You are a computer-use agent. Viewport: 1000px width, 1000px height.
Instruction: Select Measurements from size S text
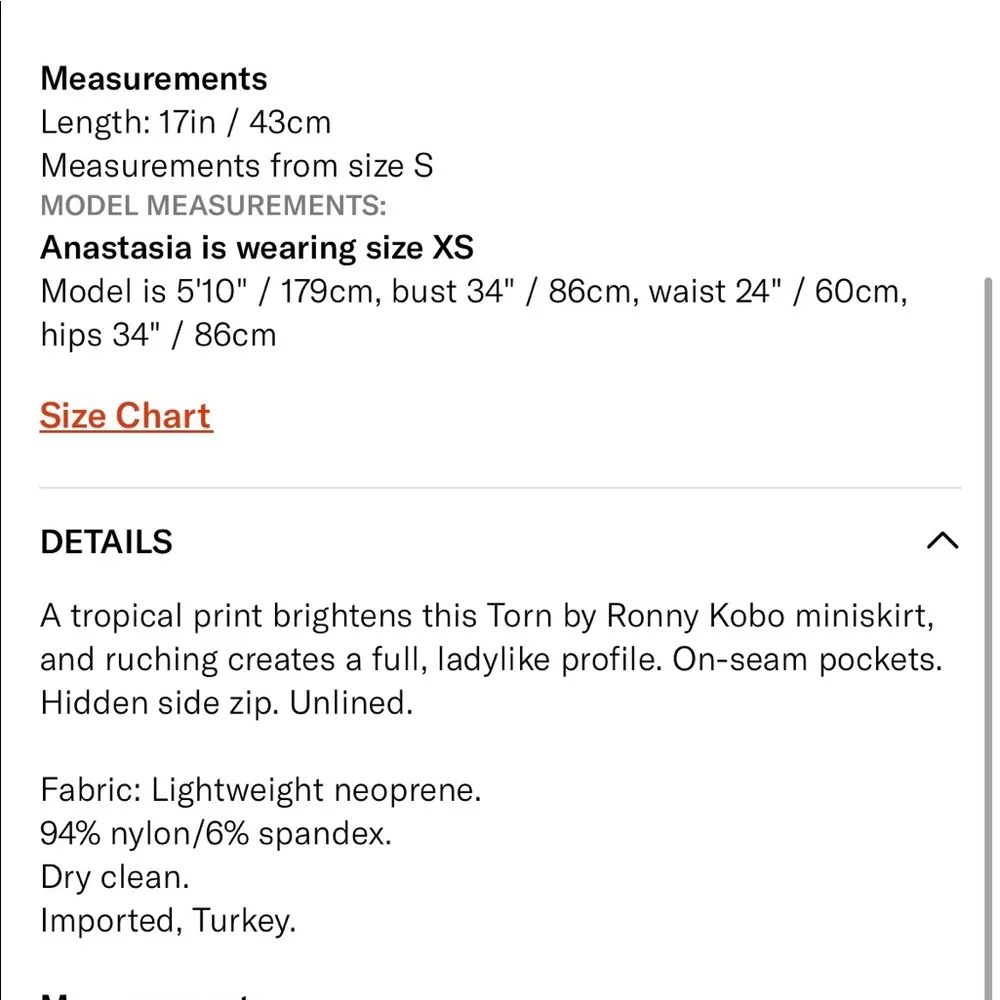pyautogui.click(x=236, y=165)
